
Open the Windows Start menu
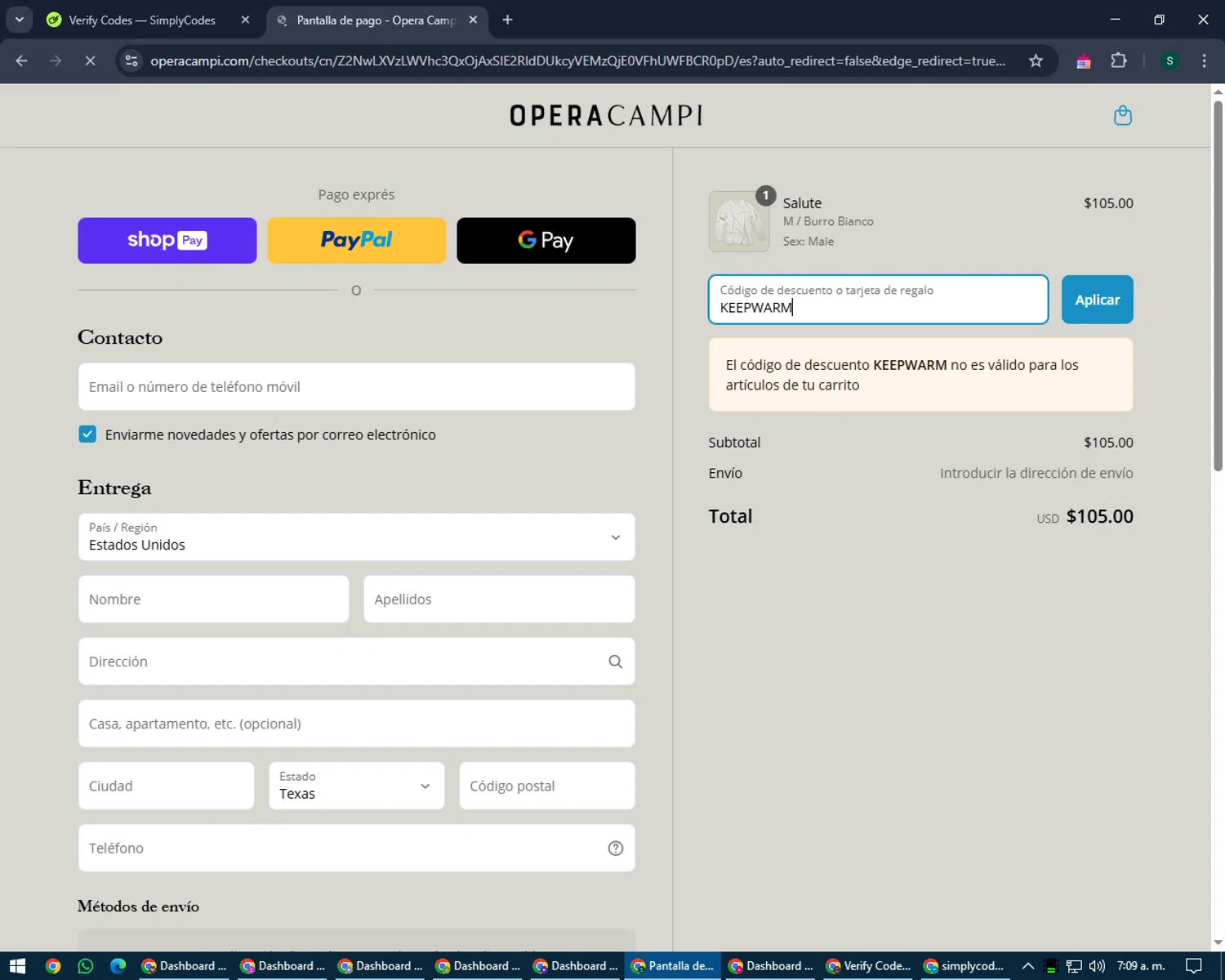[17, 966]
